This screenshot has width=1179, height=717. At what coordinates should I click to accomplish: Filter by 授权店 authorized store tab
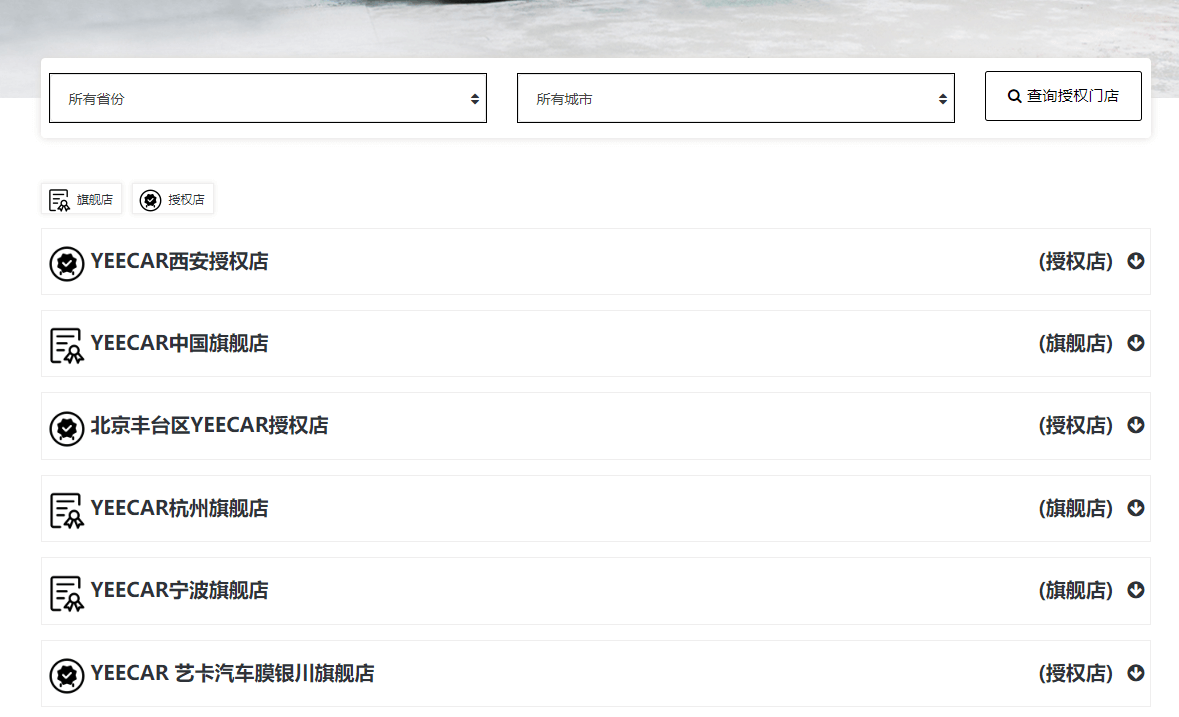173,199
